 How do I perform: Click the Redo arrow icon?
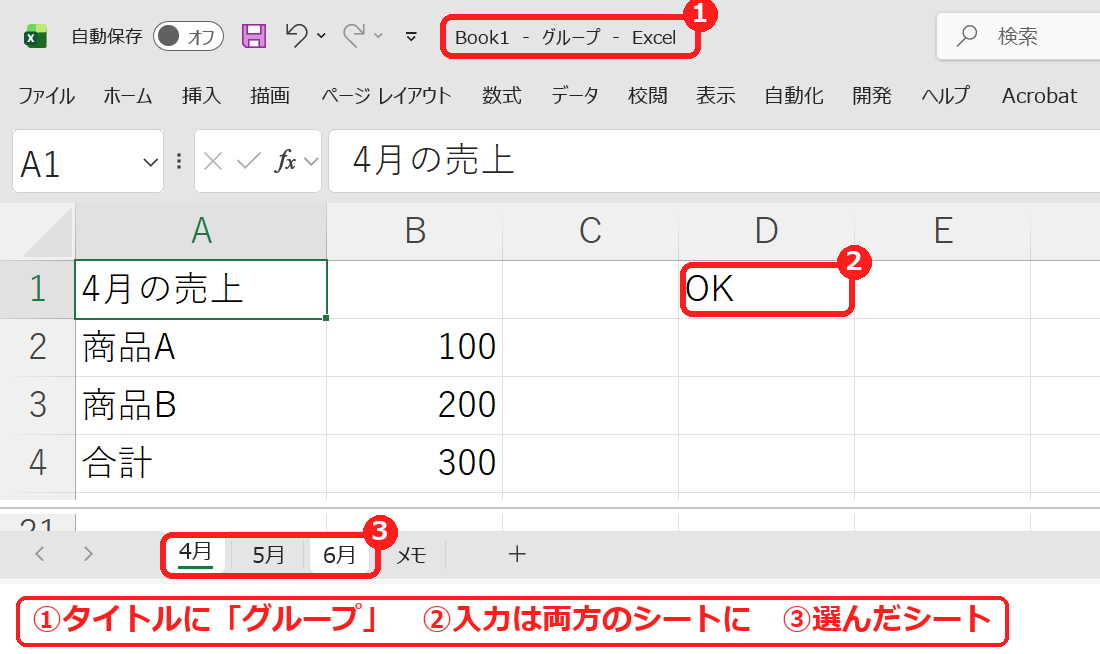(354, 35)
